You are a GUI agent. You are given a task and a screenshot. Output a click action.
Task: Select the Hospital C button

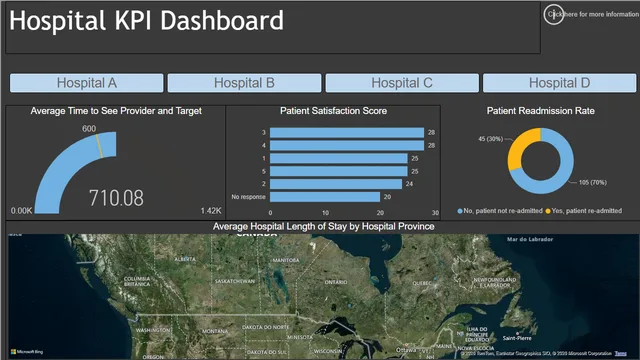[x=402, y=83]
